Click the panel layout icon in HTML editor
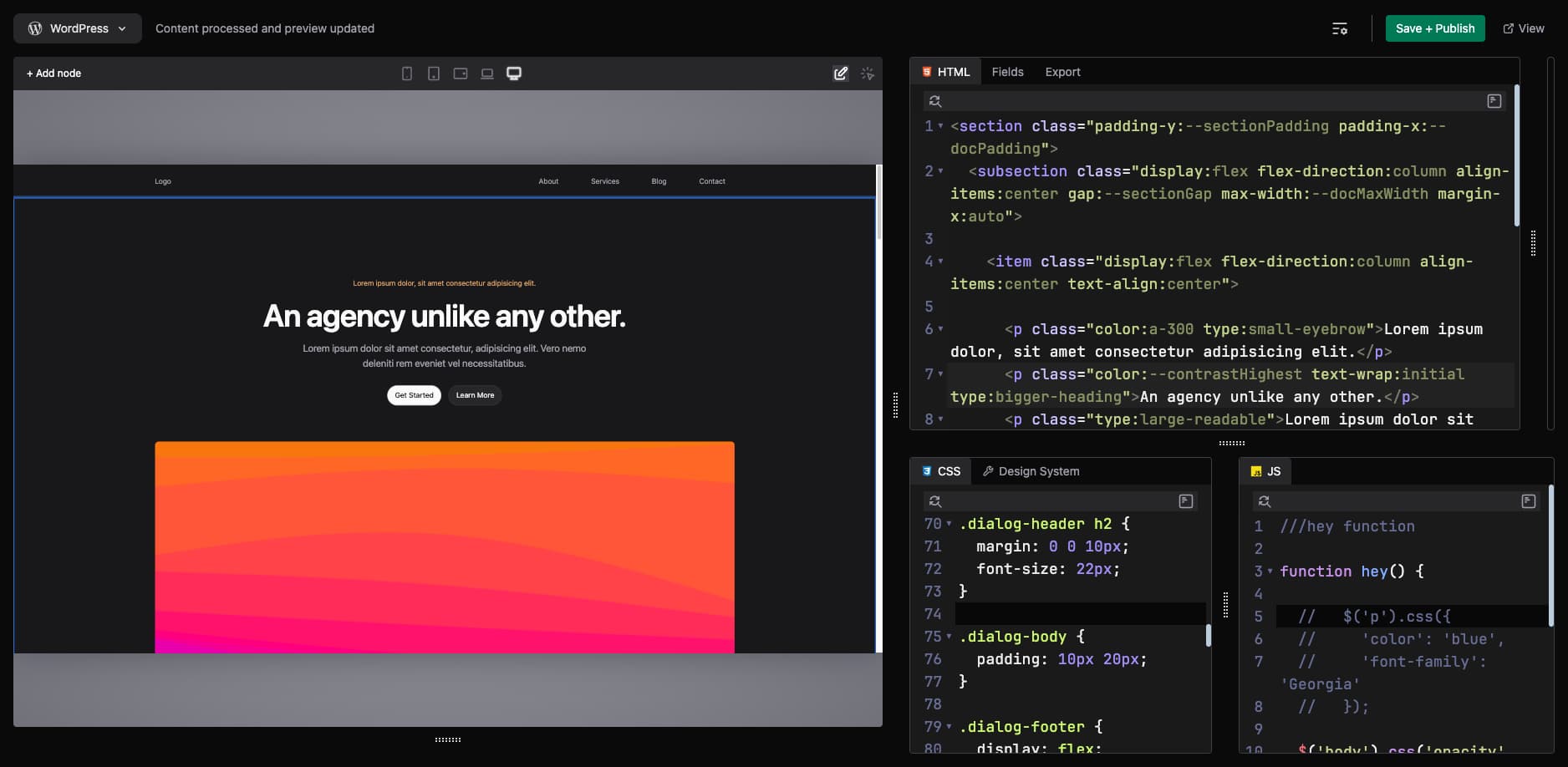The image size is (1568, 767). (1494, 101)
